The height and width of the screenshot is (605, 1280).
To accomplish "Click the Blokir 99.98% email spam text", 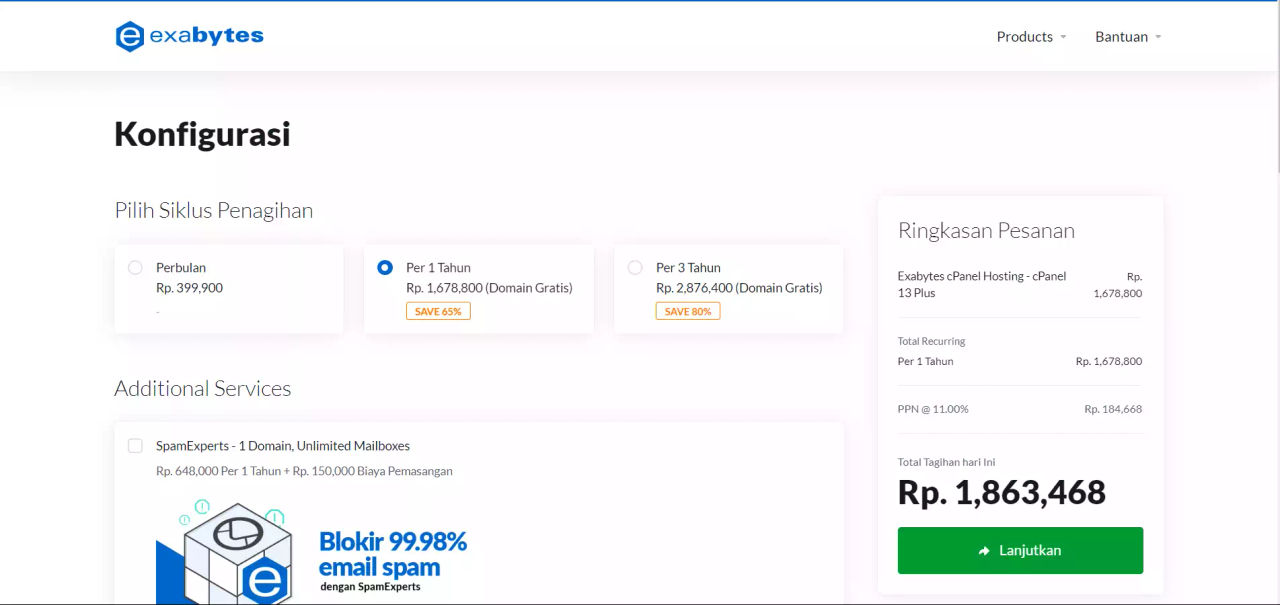I will point(393,555).
